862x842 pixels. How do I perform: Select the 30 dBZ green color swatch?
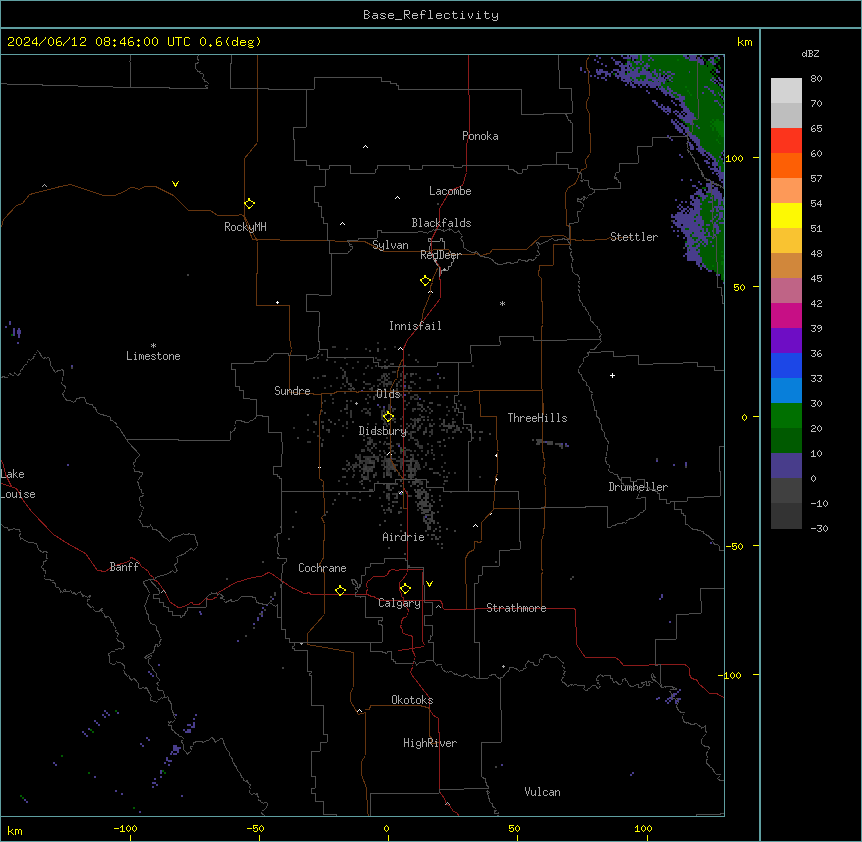(786, 416)
